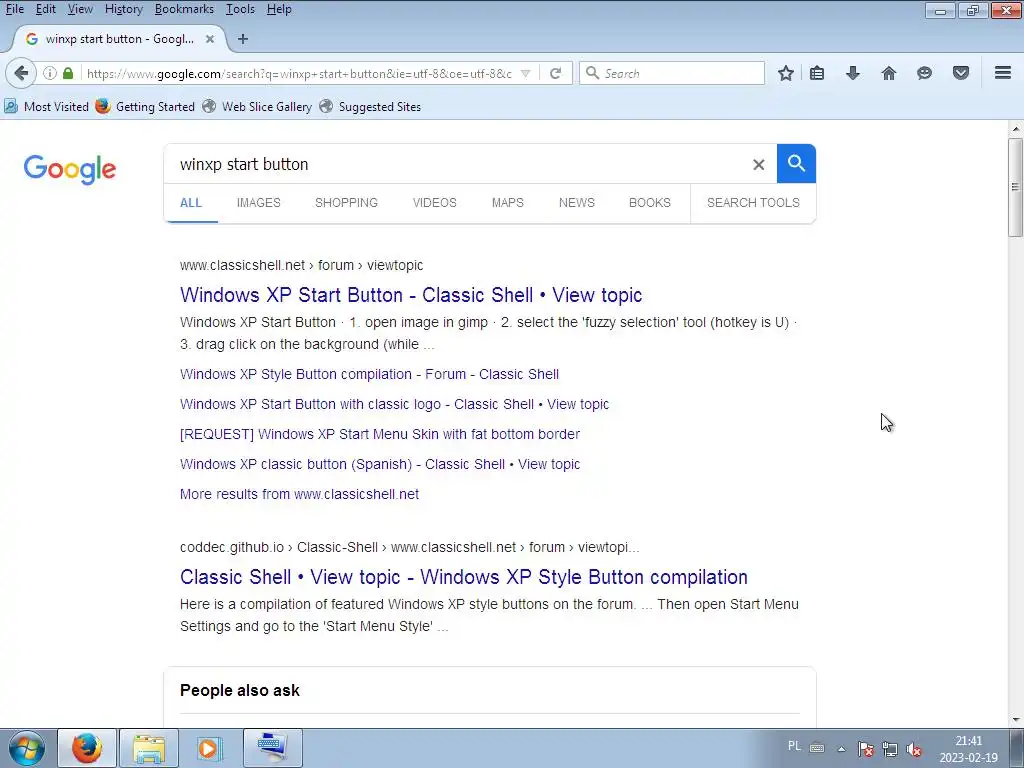
Task: Click Firefox icon in the taskbar
Action: pos(87,748)
